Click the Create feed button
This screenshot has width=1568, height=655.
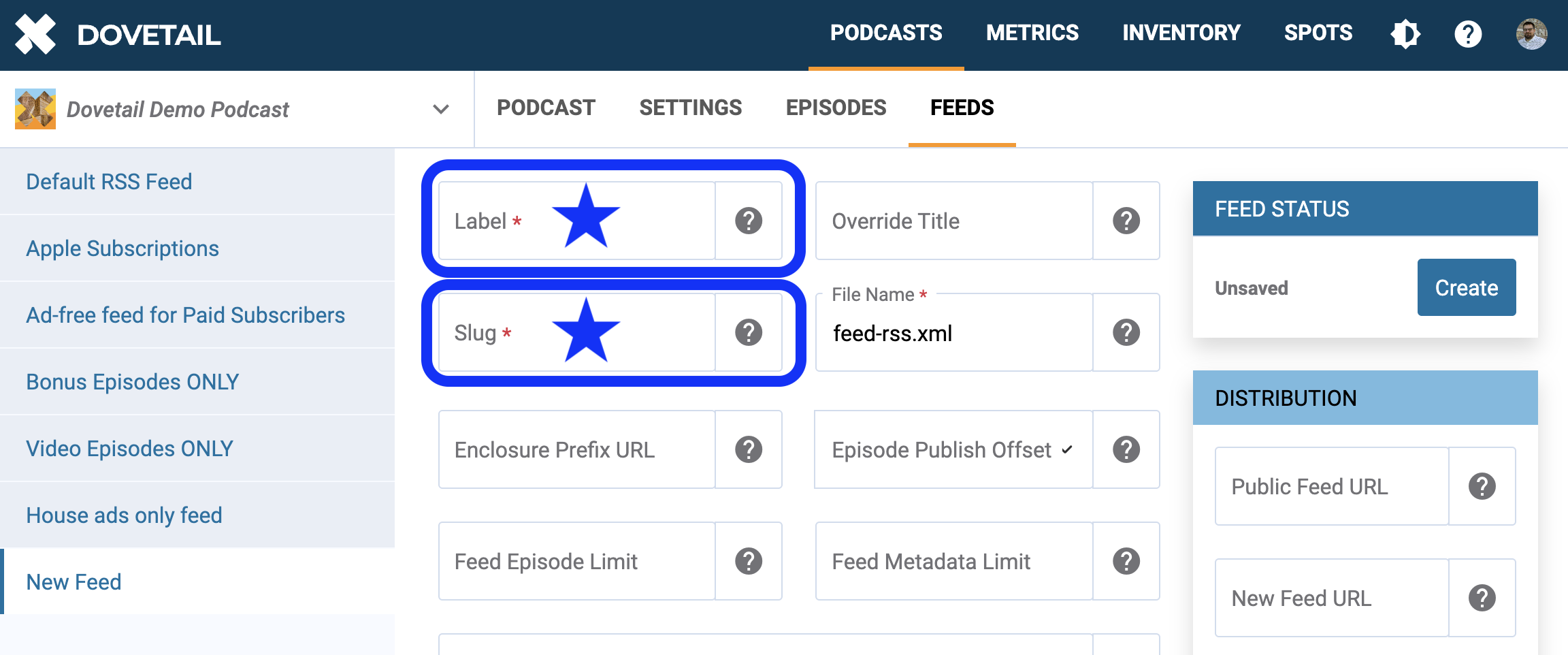(1466, 287)
